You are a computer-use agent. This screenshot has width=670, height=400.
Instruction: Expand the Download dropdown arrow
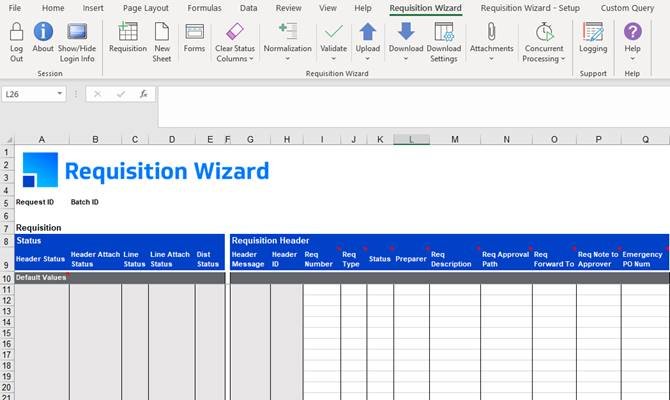(x=406, y=59)
